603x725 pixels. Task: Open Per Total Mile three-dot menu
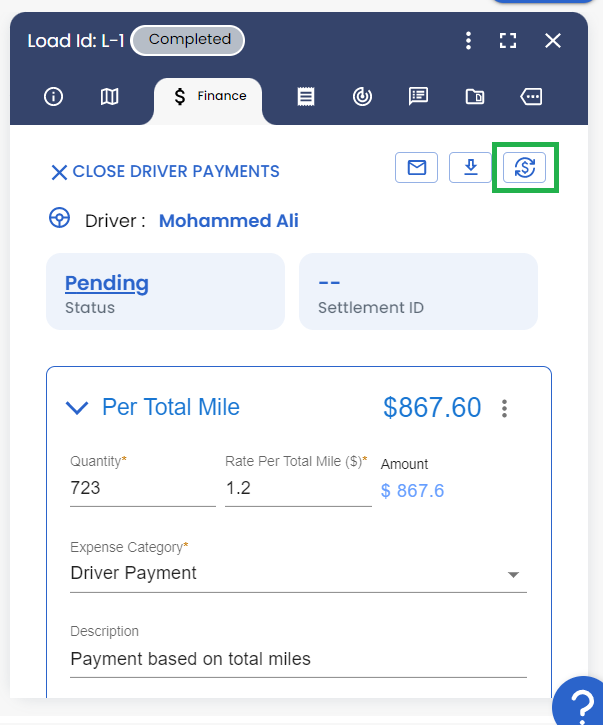point(505,408)
